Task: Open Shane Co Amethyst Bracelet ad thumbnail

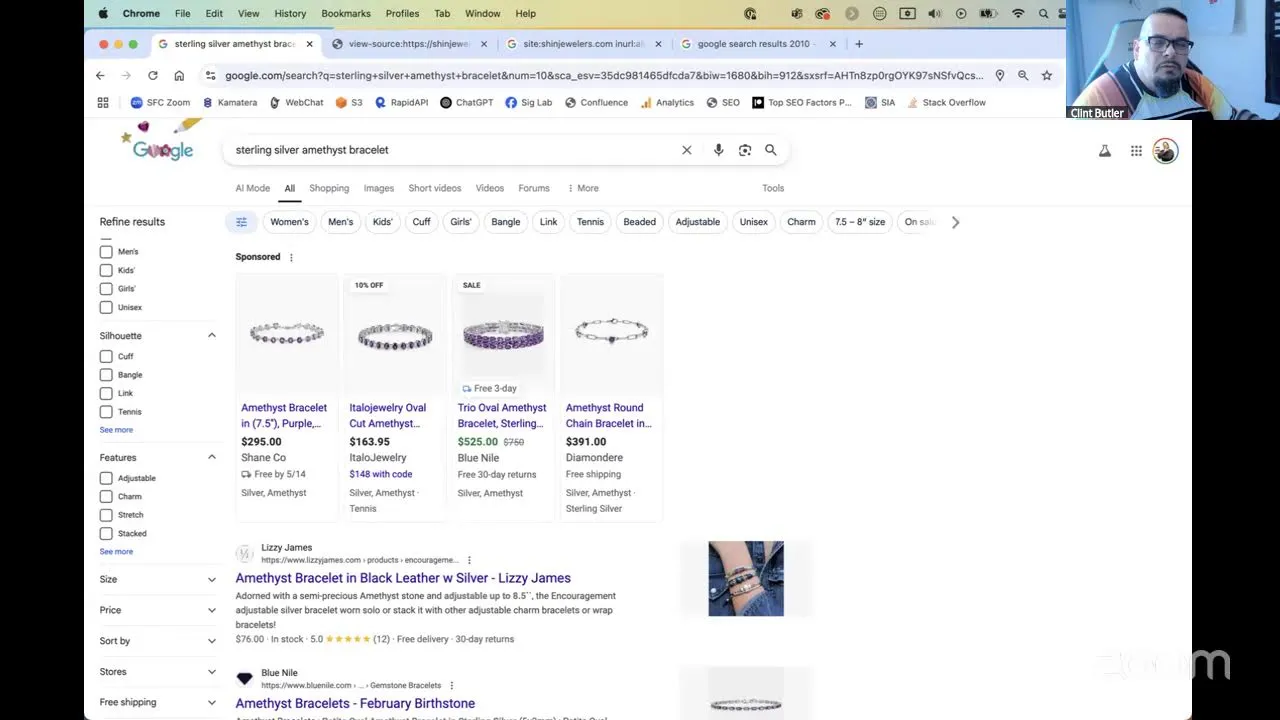Action: coord(287,335)
